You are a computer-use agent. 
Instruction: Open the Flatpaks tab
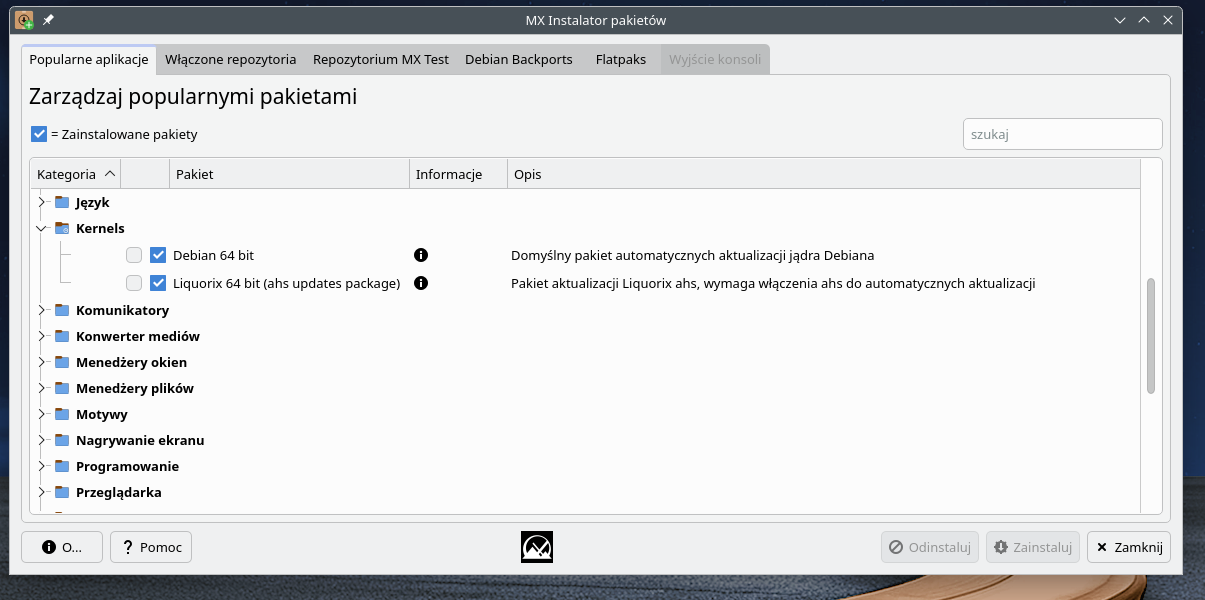621,59
